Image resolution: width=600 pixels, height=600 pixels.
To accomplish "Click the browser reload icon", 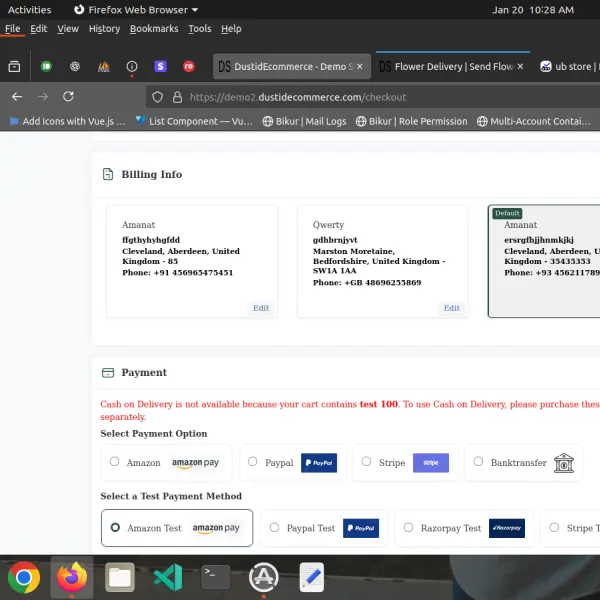I will [x=68, y=97].
